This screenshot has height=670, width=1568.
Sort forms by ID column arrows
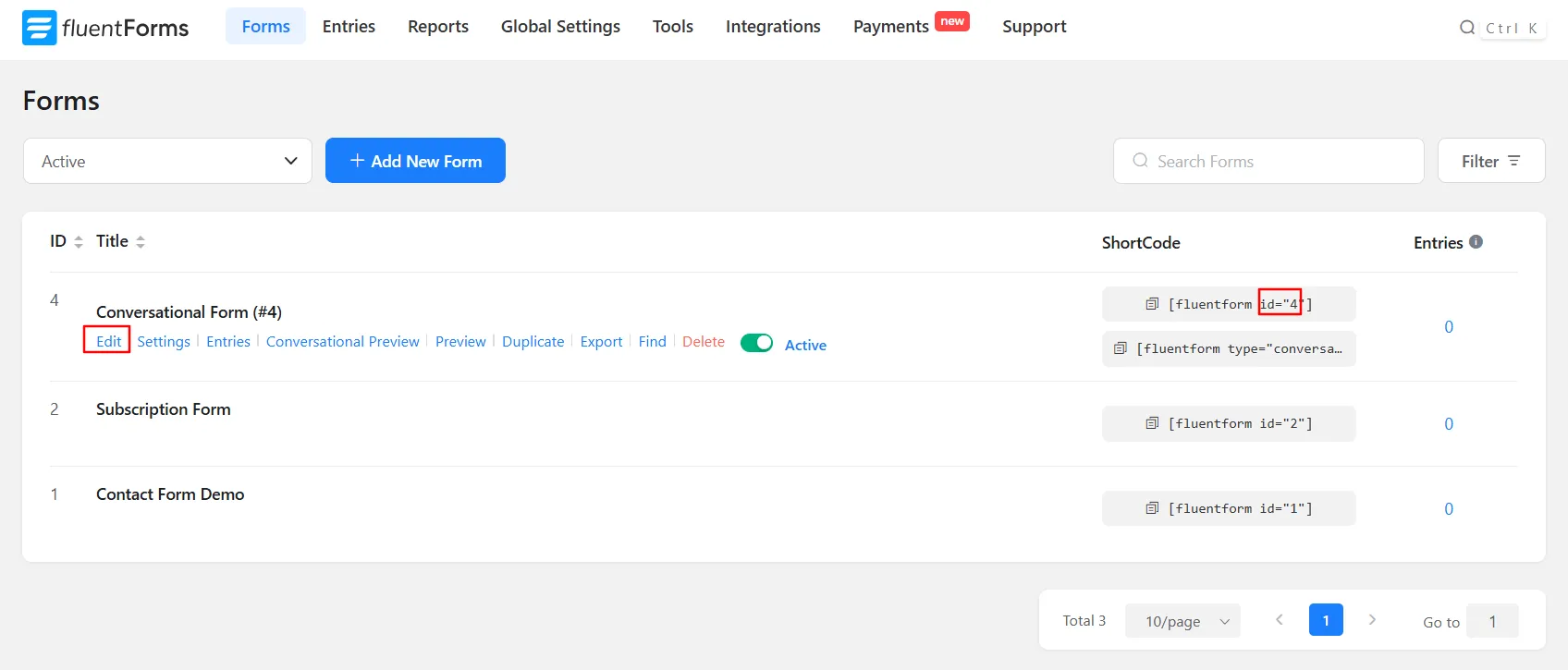click(79, 242)
